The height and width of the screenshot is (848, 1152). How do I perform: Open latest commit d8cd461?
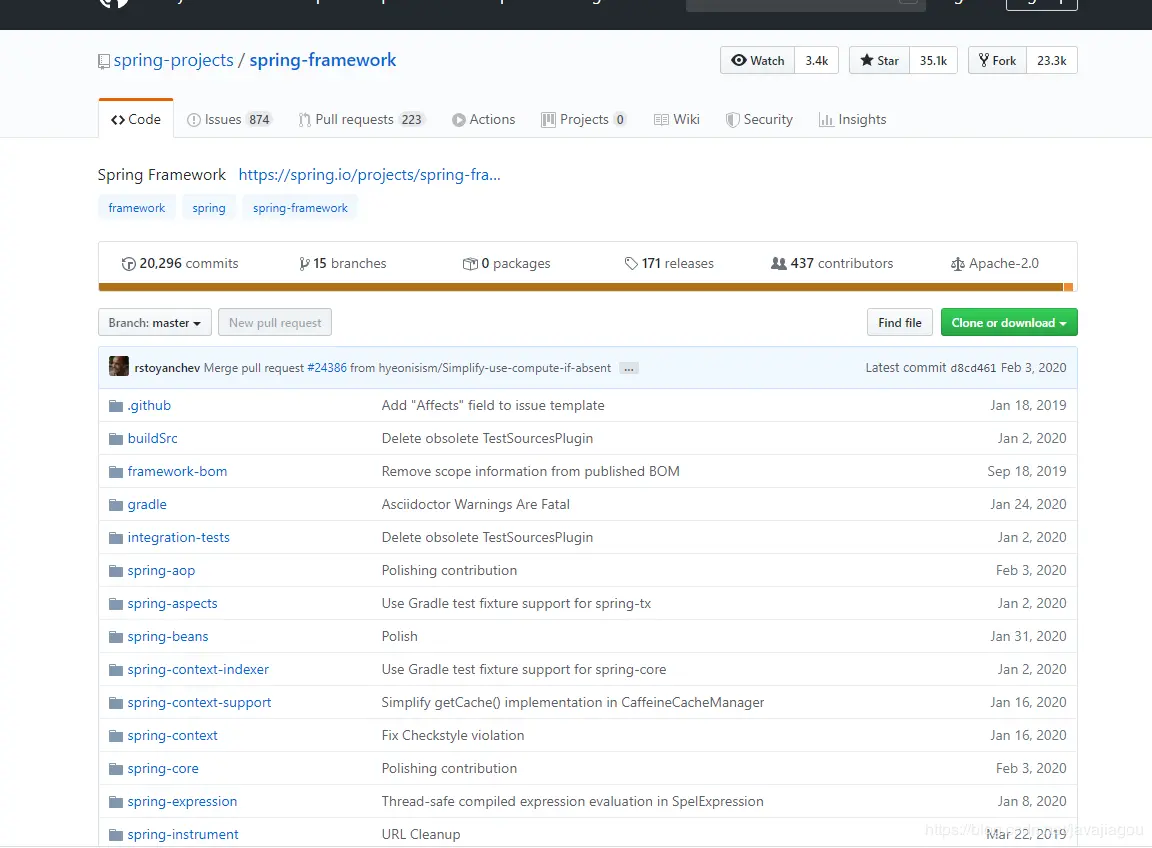click(x=973, y=368)
